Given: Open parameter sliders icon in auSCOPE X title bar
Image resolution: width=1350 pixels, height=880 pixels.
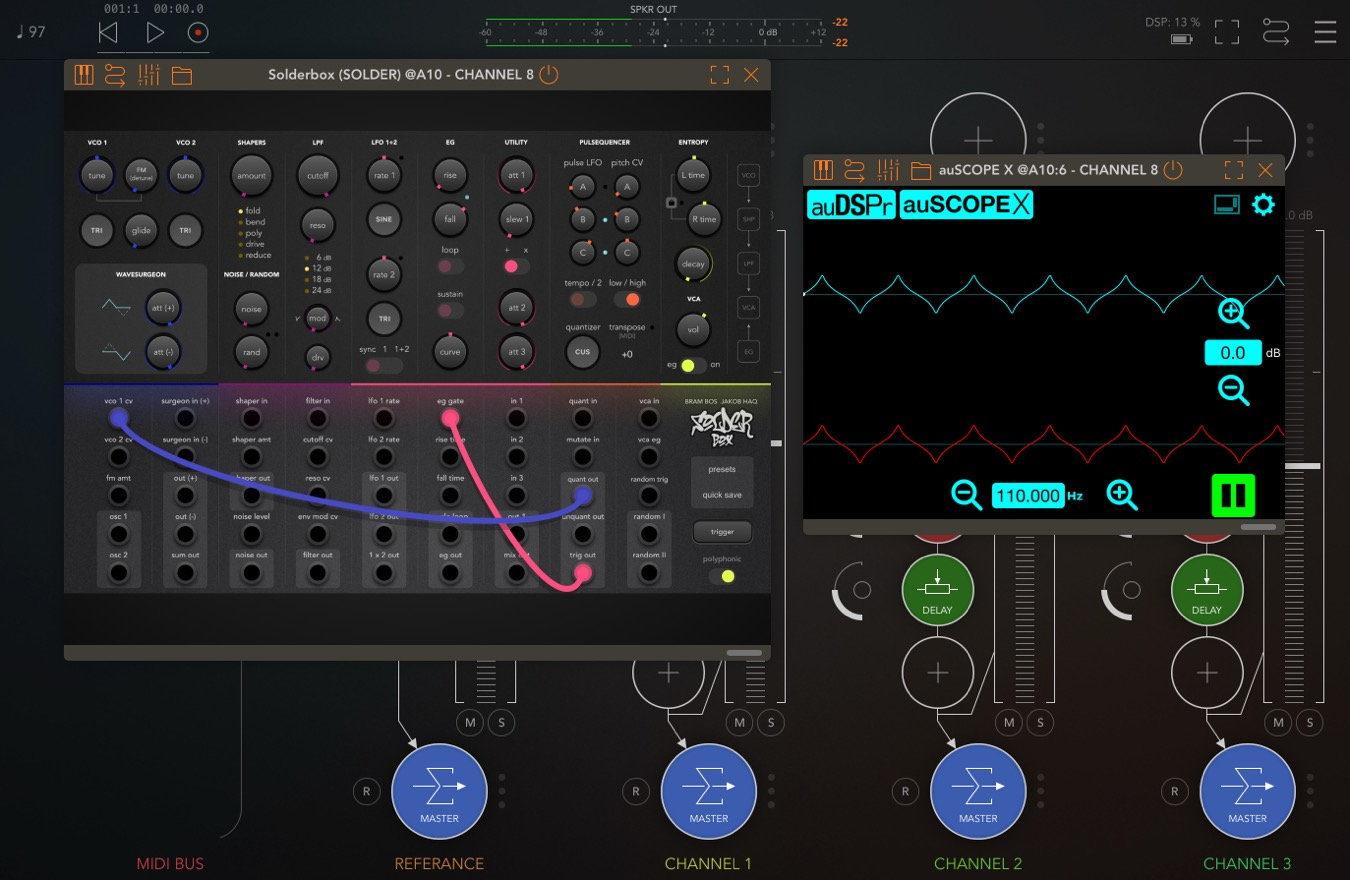Looking at the screenshot, I should pos(888,170).
